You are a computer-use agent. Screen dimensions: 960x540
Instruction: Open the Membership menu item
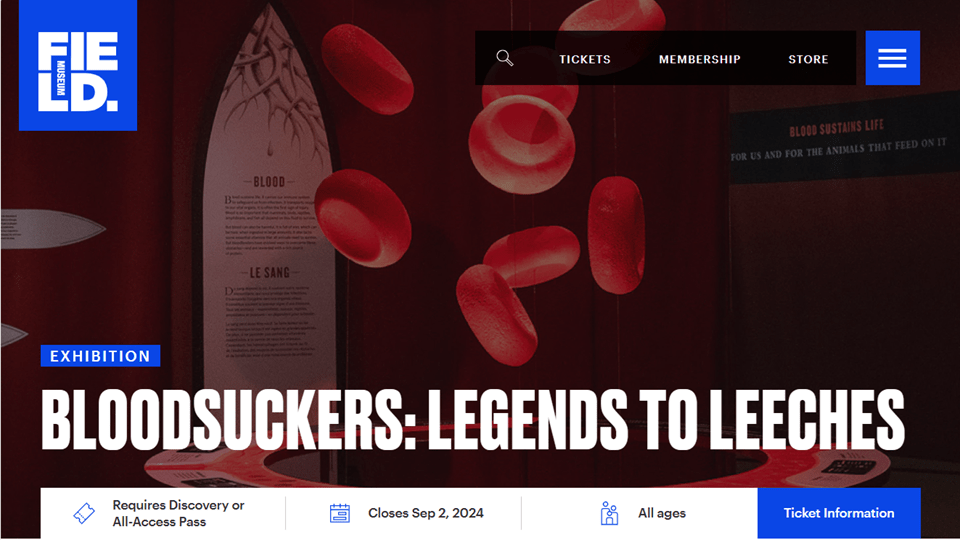pyautogui.click(x=700, y=59)
